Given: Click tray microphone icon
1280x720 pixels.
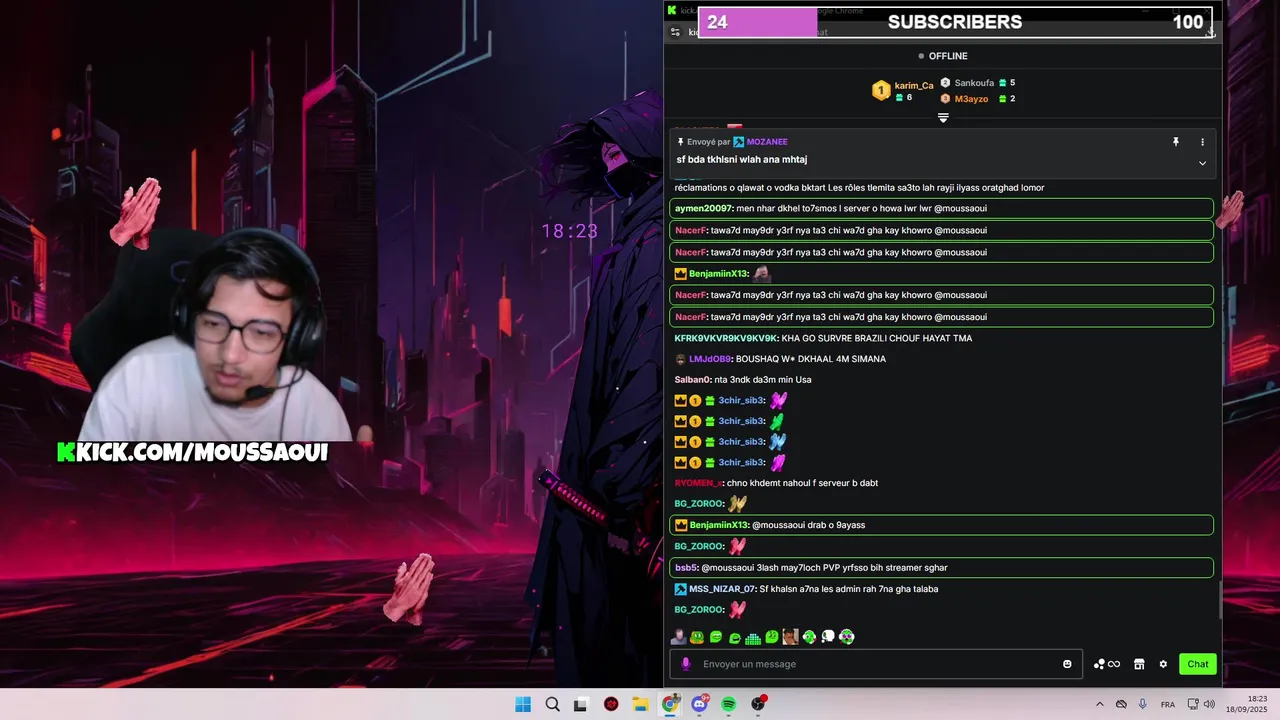Looking at the screenshot, I should tap(1142, 704).
